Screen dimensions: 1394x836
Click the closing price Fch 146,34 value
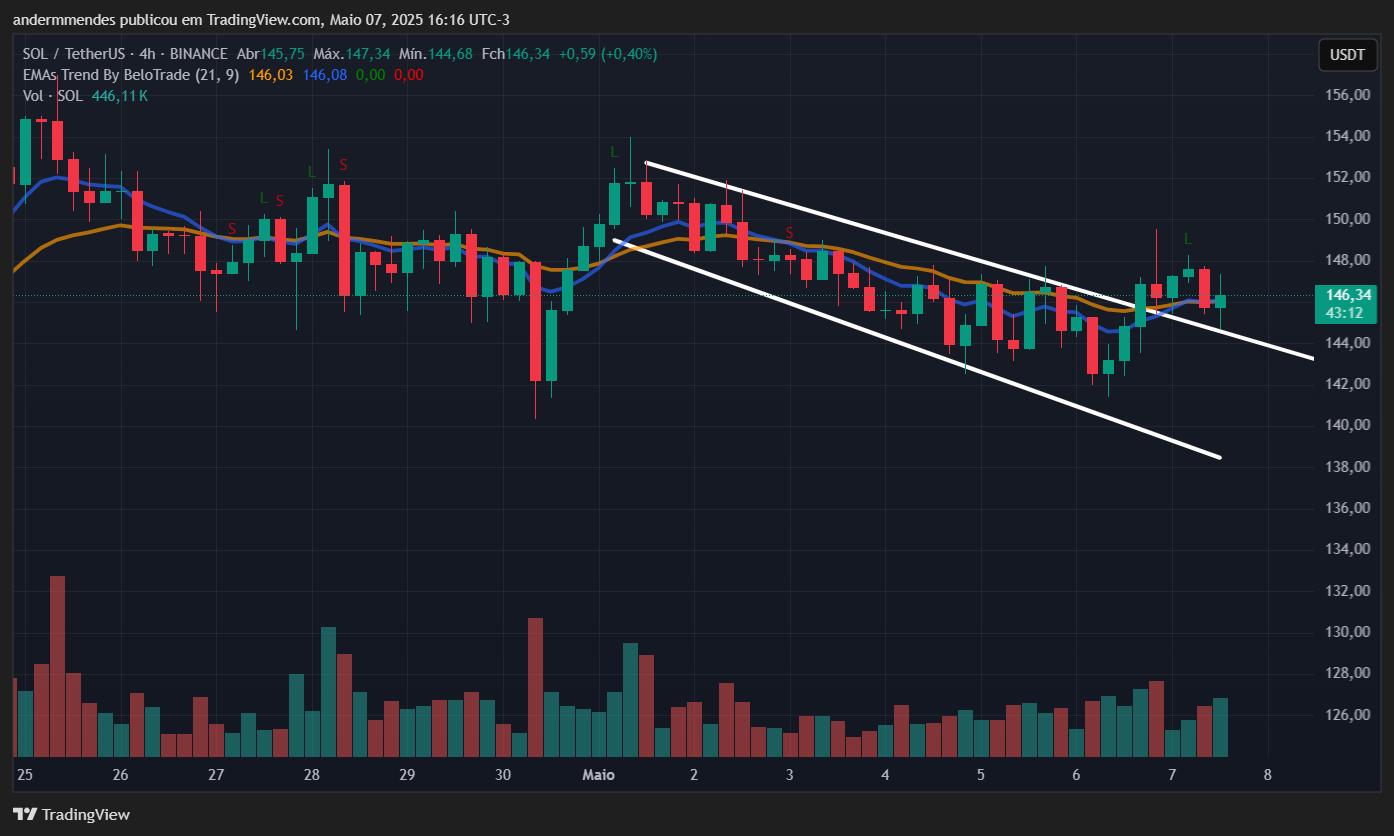[528, 54]
